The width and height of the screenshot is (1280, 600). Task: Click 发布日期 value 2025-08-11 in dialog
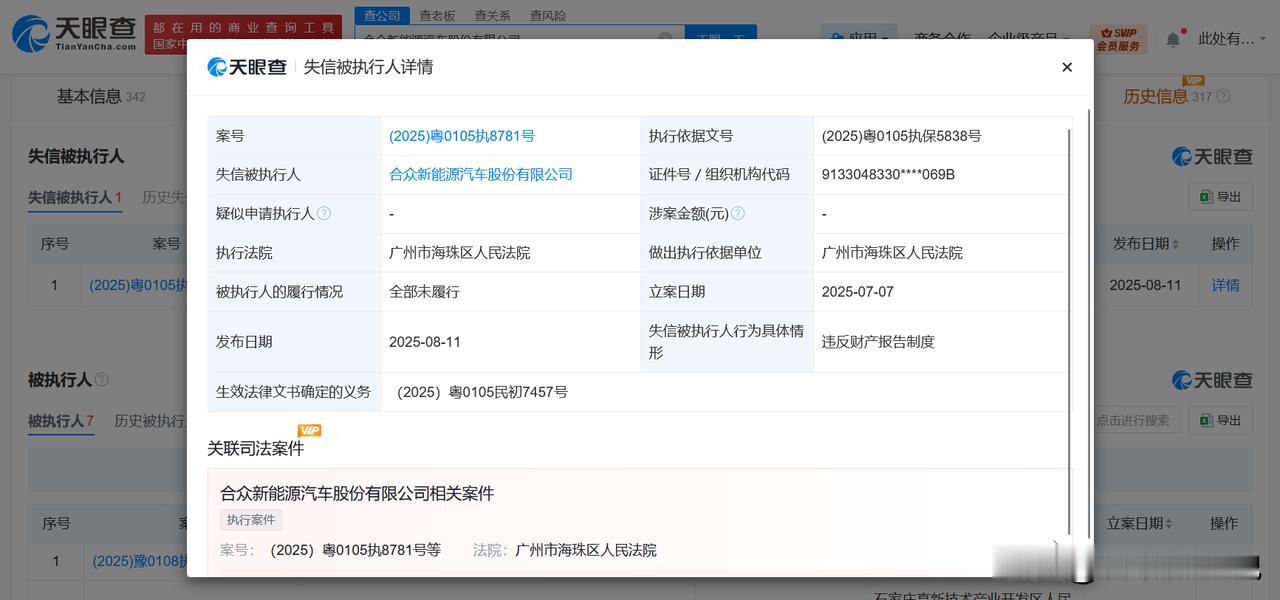coord(425,342)
